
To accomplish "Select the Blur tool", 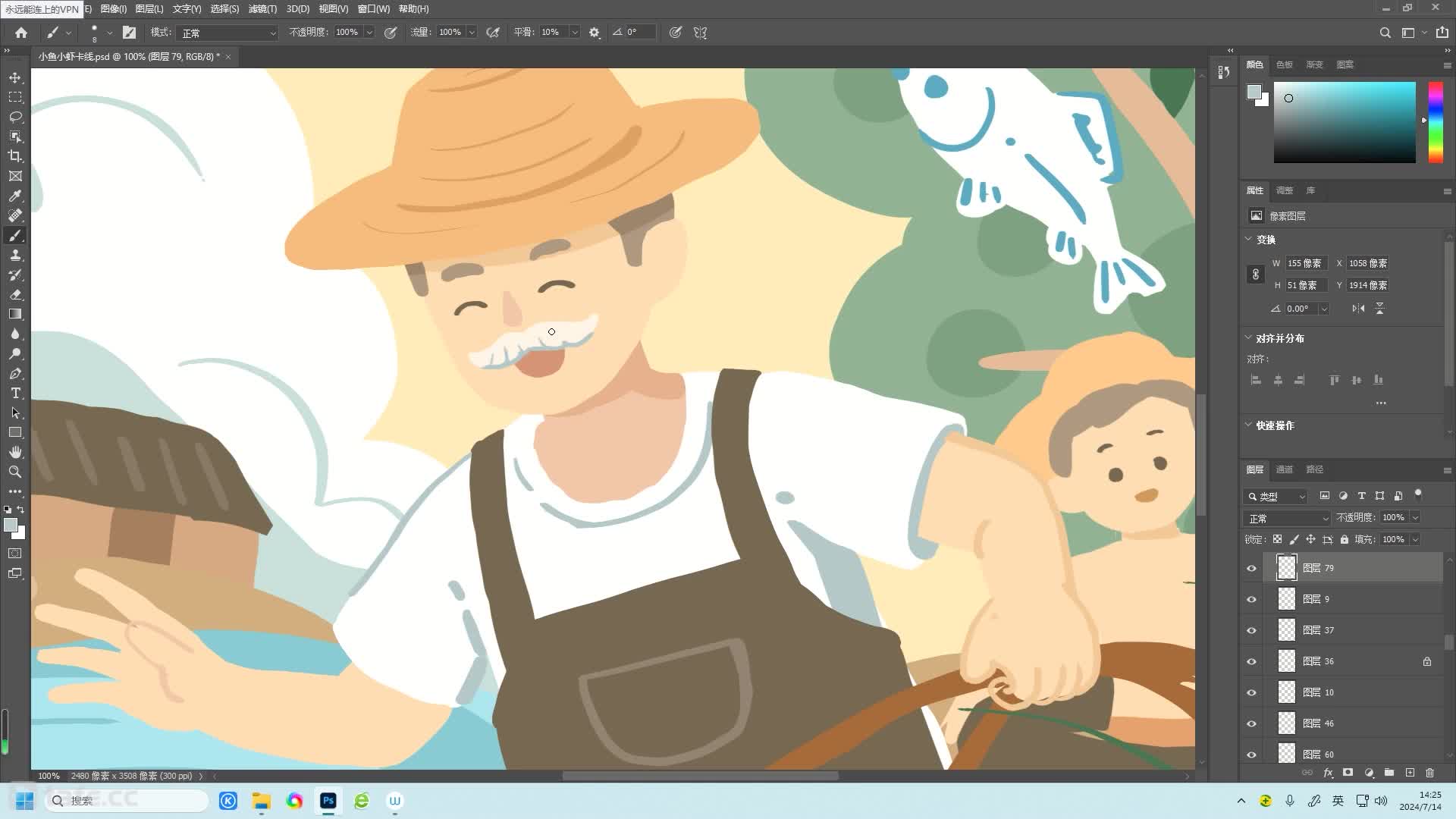I will coord(15,334).
